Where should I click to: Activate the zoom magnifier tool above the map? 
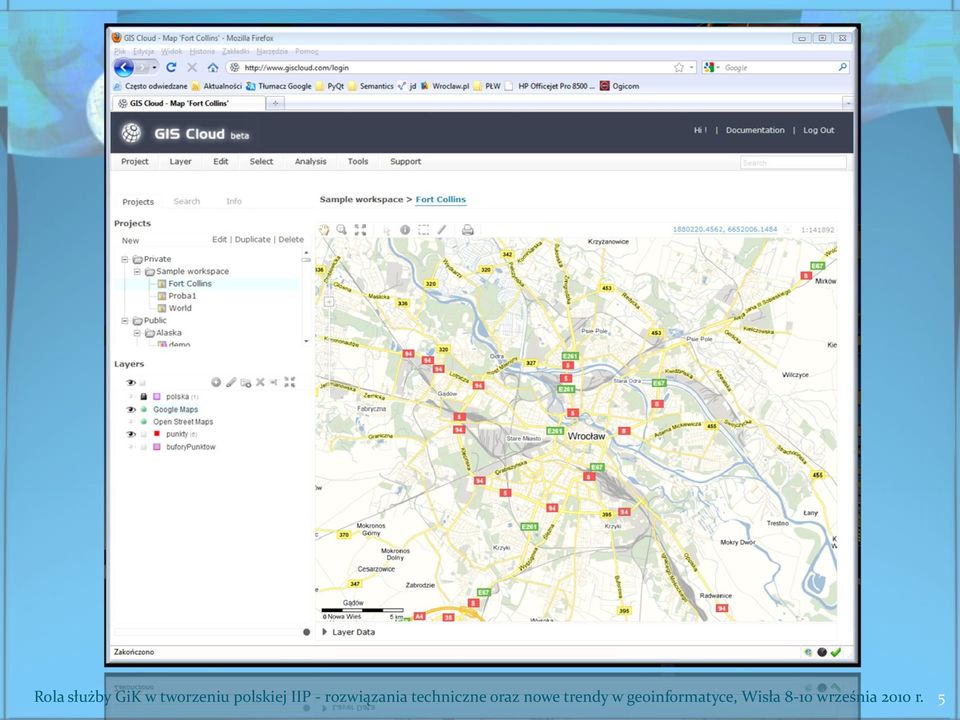click(x=342, y=230)
